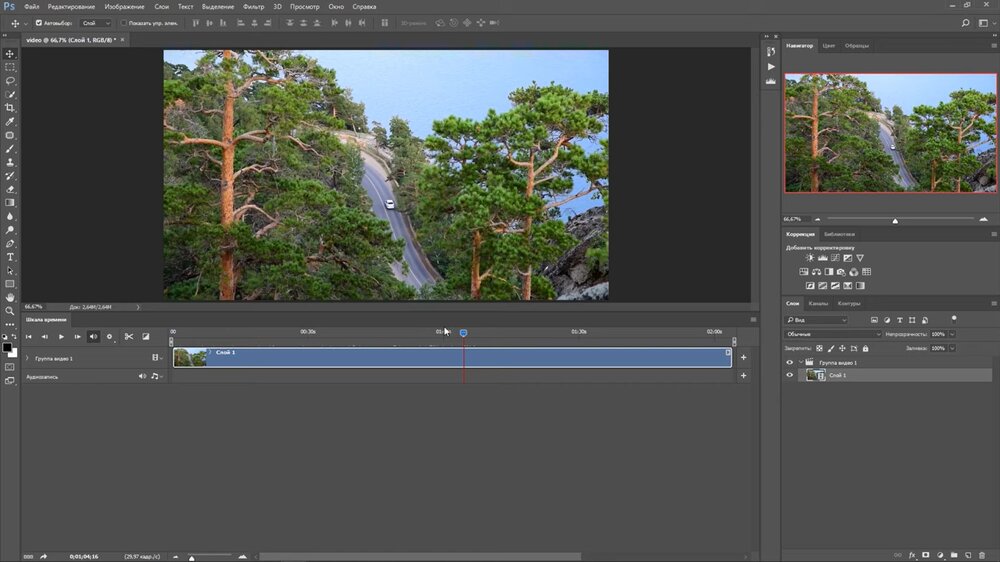Uncheck the Автовыбор checkbox
This screenshot has height=562, width=1000.
(x=39, y=23)
